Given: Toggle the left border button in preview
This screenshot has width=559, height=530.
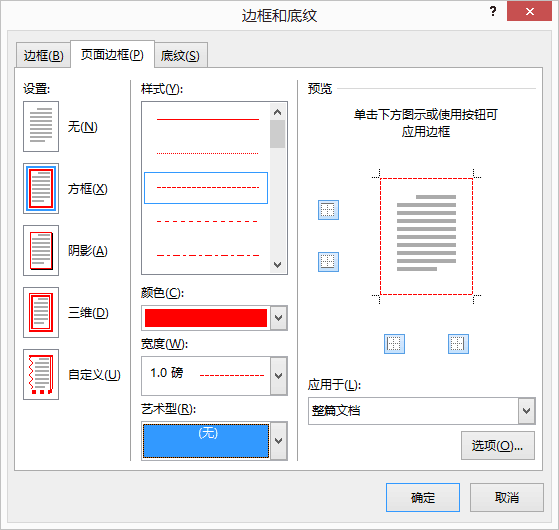Looking at the screenshot, I should tap(394, 344).
